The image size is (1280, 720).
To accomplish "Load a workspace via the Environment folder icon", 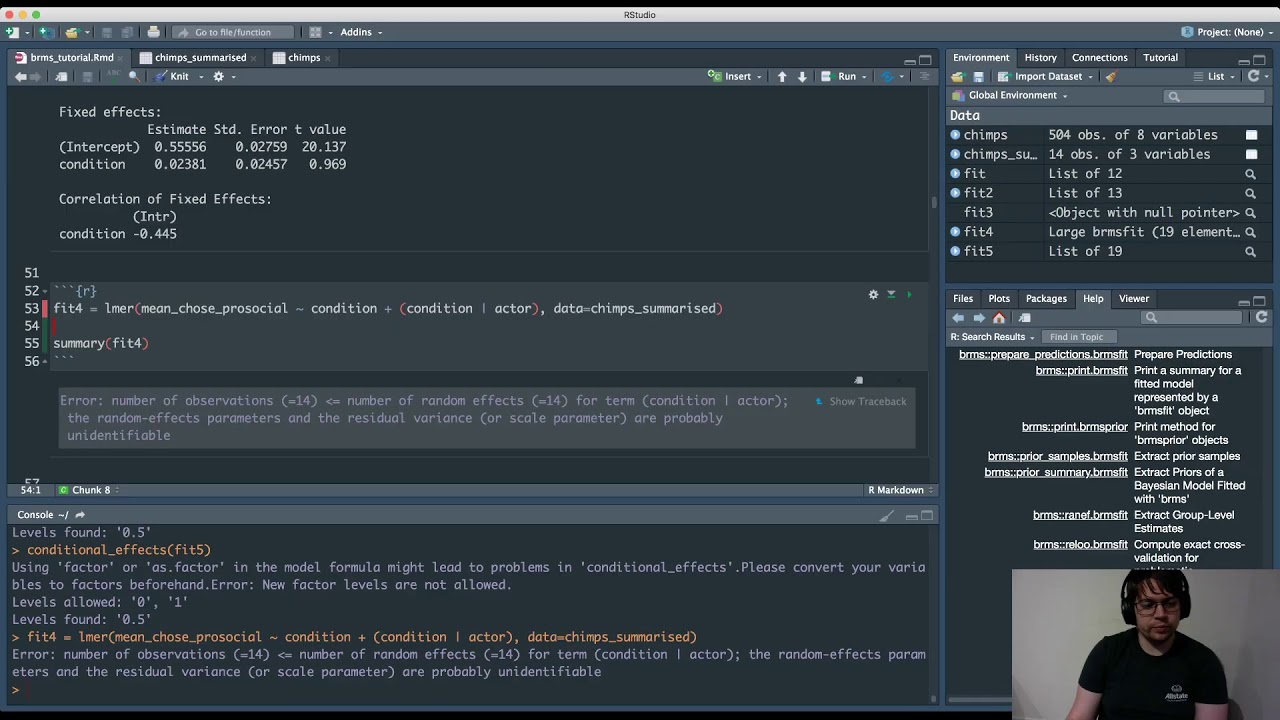I will [x=957, y=77].
